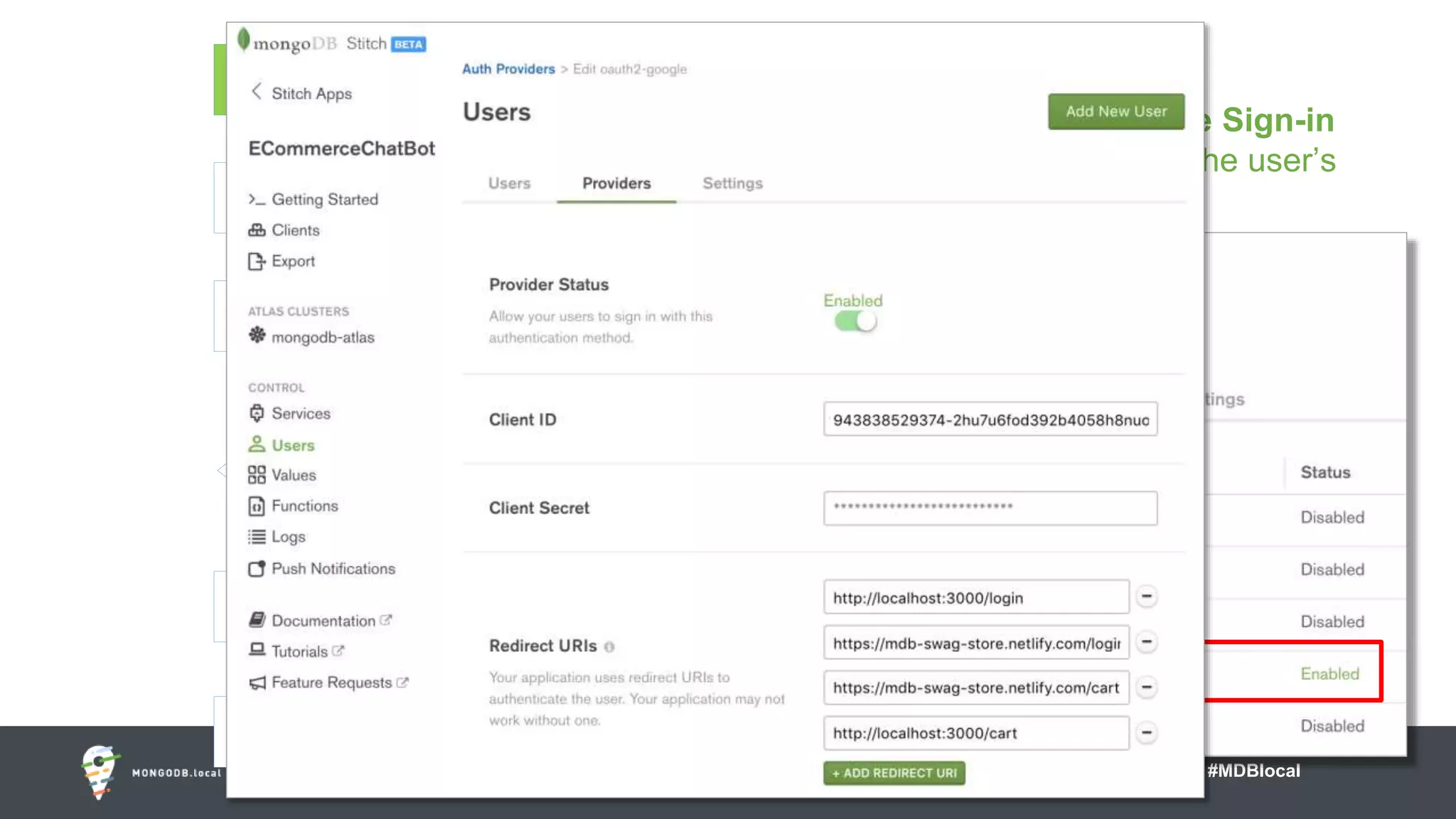Click Push Notifications icon
This screenshot has width=1456, height=819.
click(x=257, y=569)
